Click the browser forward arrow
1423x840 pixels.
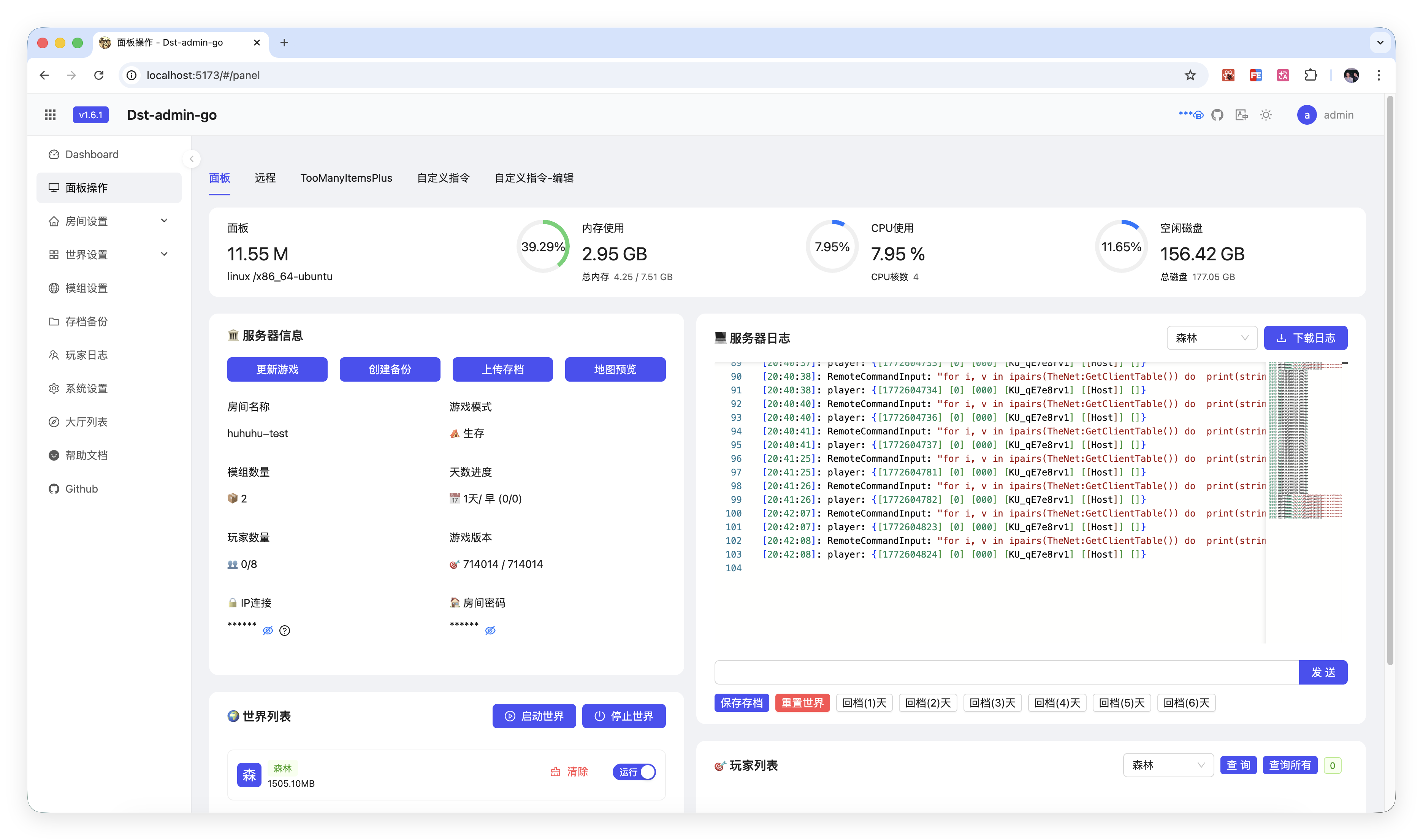[71, 75]
